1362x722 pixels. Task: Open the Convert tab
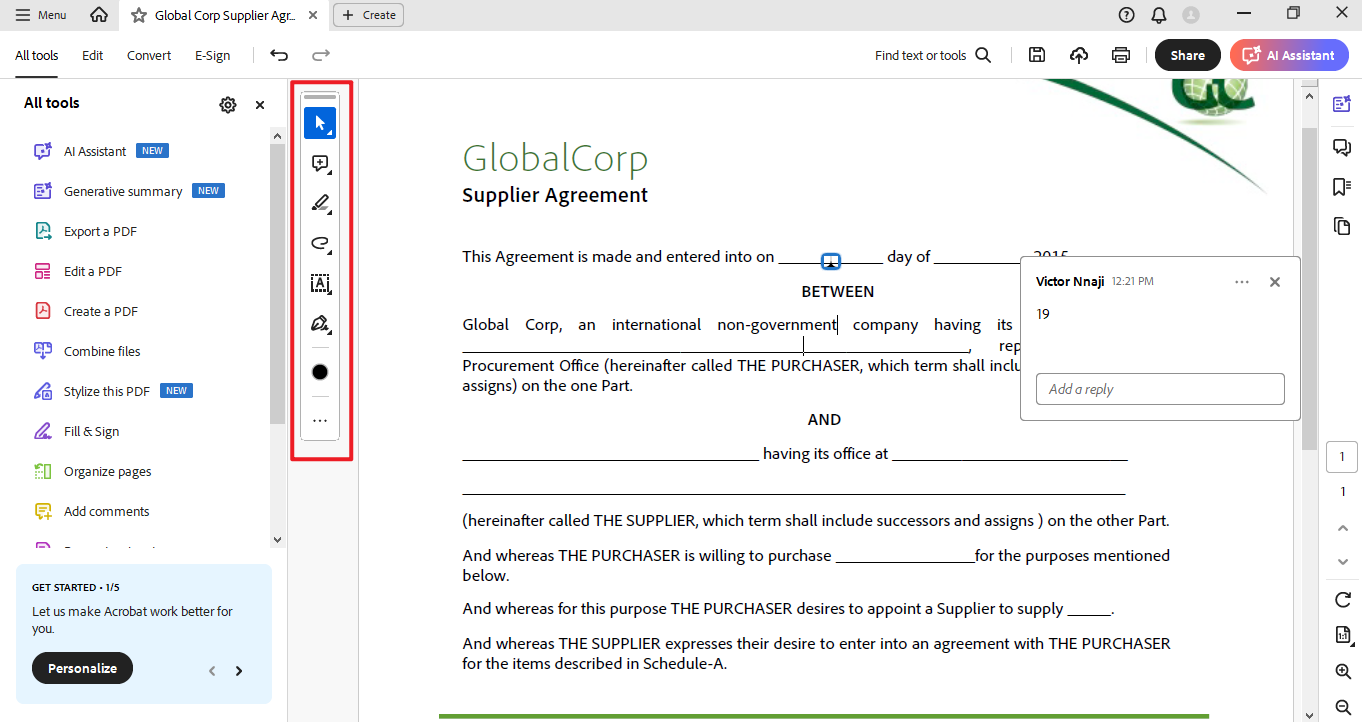149,56
